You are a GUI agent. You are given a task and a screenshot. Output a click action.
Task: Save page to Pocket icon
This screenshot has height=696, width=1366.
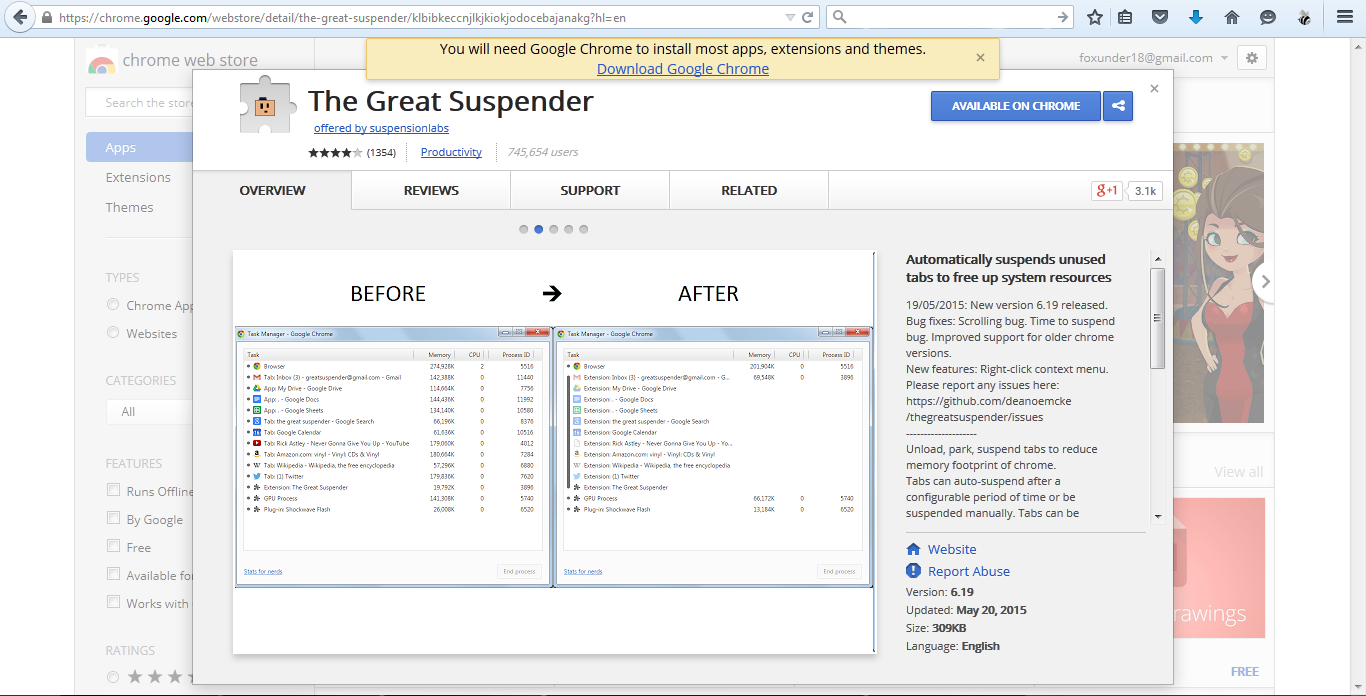(1160, 17)
